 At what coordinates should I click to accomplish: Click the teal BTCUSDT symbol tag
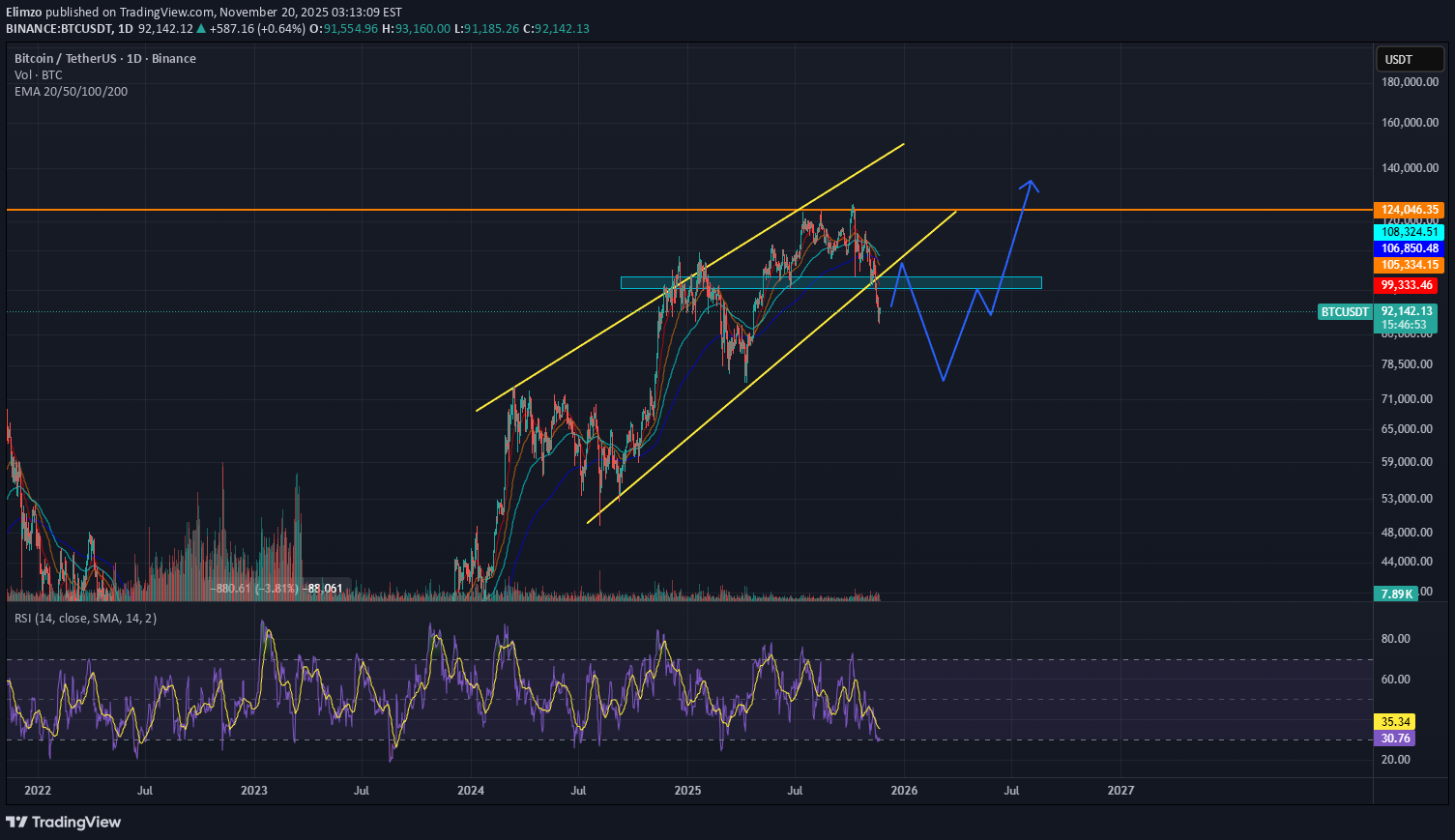coord(1344,311)
